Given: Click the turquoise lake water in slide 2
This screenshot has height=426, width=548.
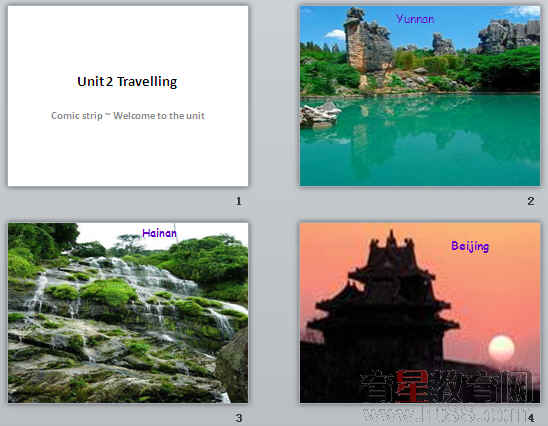Looking at the screenshot, I should pyautogui.click(x=420, y=147).
